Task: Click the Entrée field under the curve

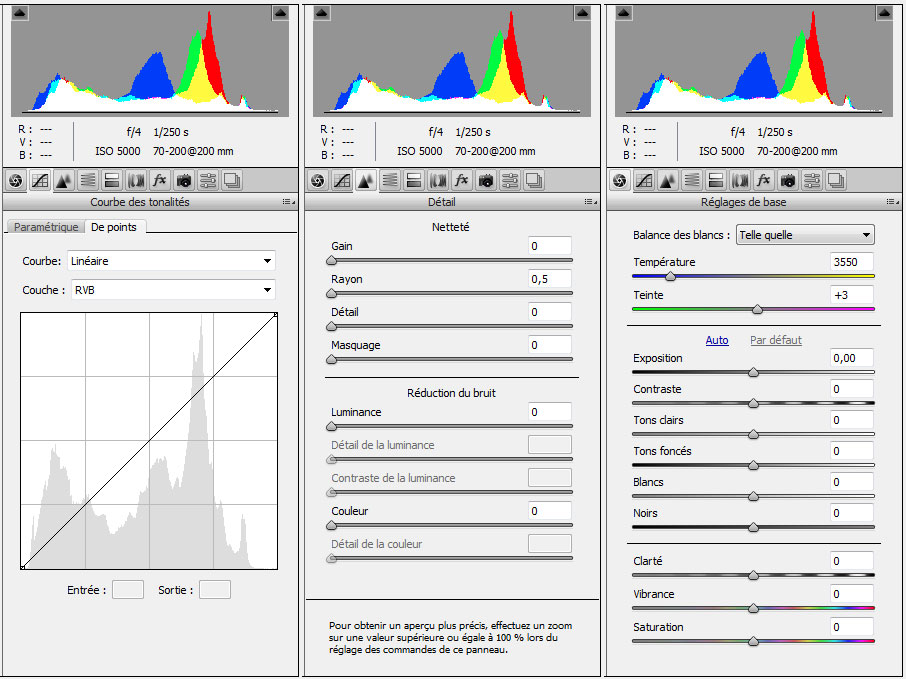Action: tap(128, 589)
